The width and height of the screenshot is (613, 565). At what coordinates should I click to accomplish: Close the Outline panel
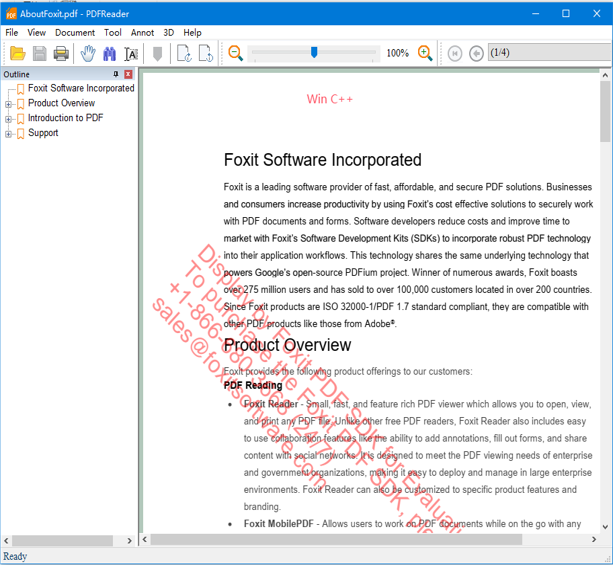point(128,74)
